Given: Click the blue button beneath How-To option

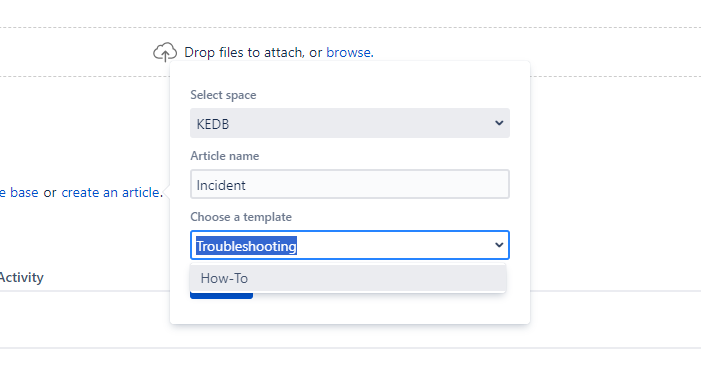Looking at the screenshot, I should point(221,296).
